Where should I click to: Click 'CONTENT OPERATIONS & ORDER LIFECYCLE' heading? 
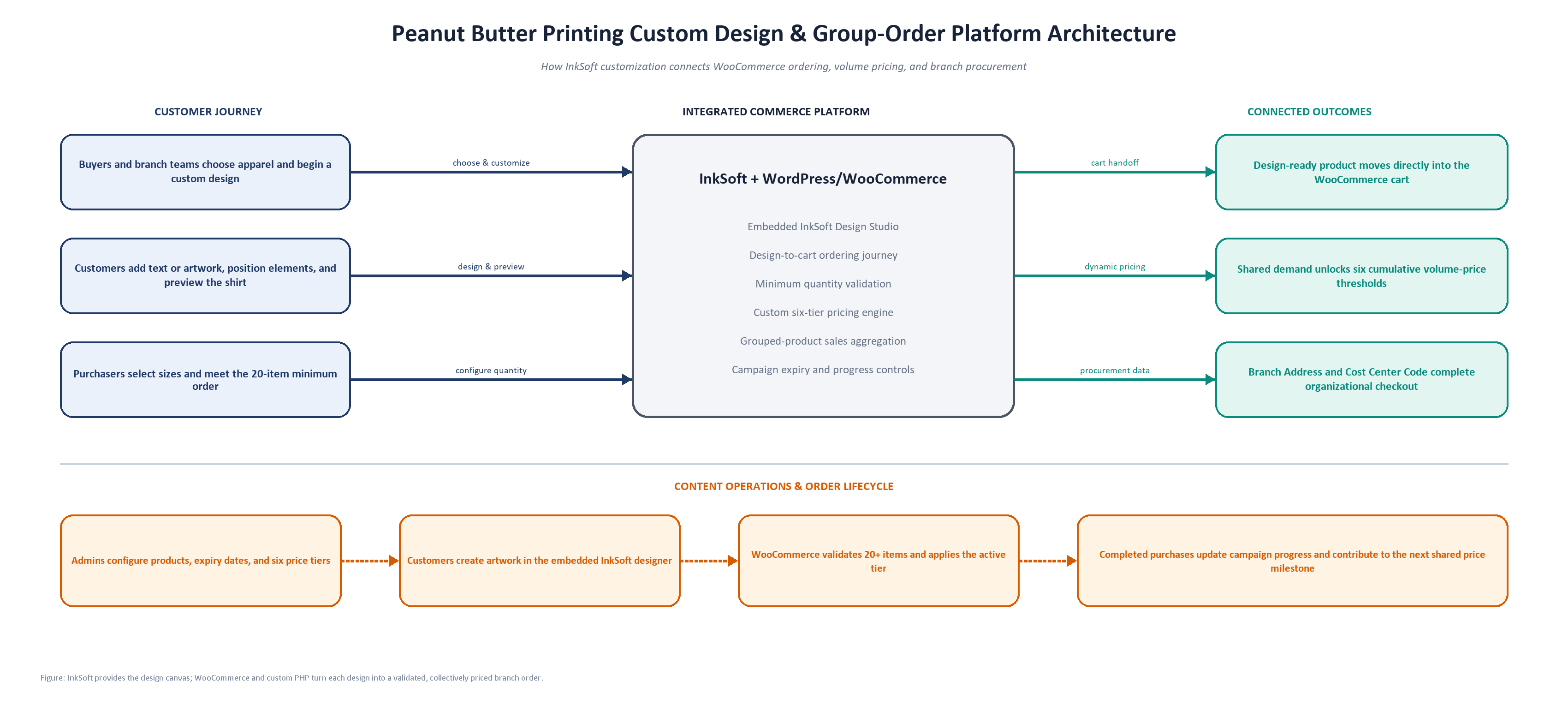pos(784,486)
